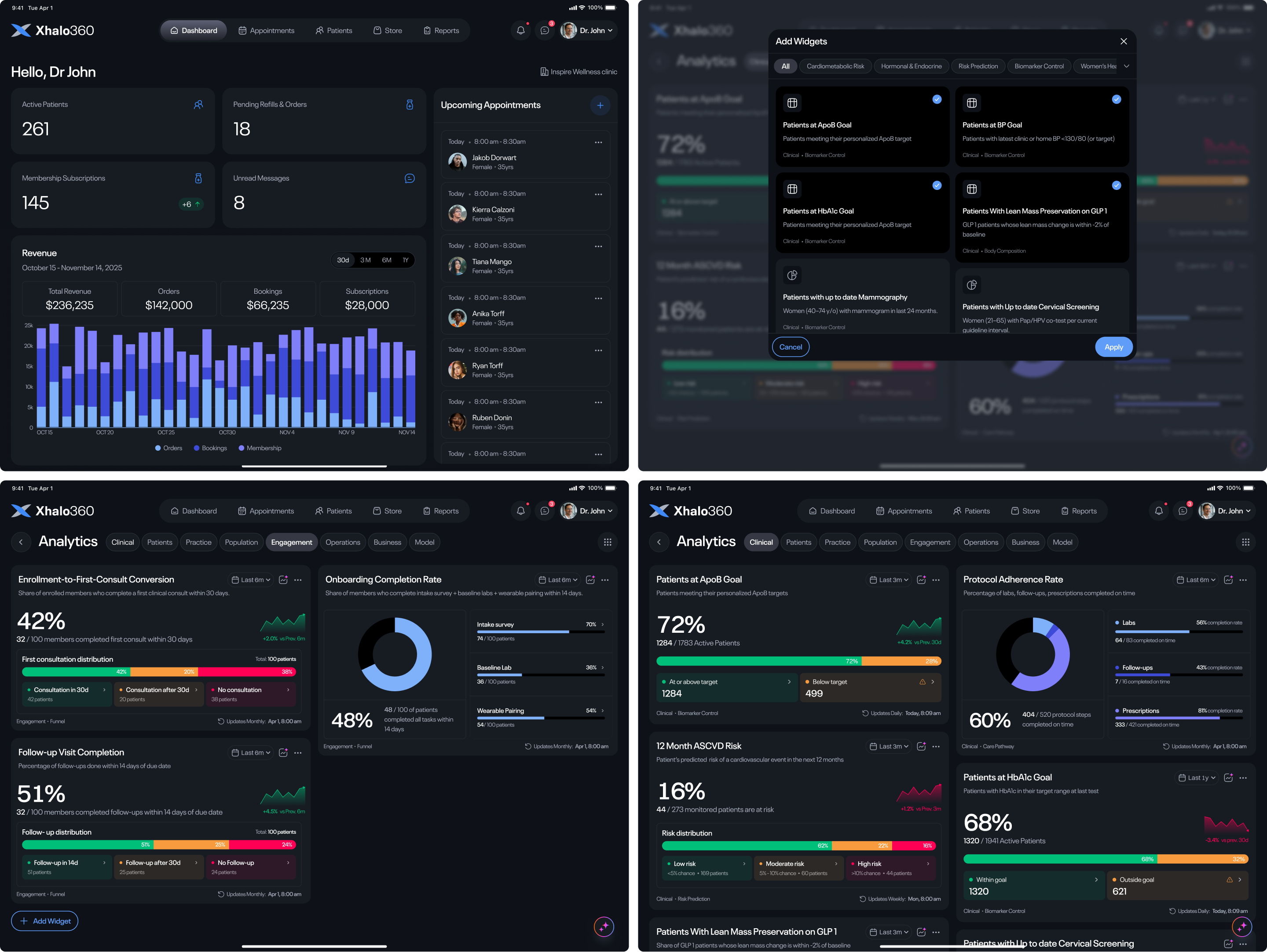The width and height of the screenshot is (1267, 952).
Task: Add appointment with plus icon beside Upcoming Appointments
Action: [600, 106]
